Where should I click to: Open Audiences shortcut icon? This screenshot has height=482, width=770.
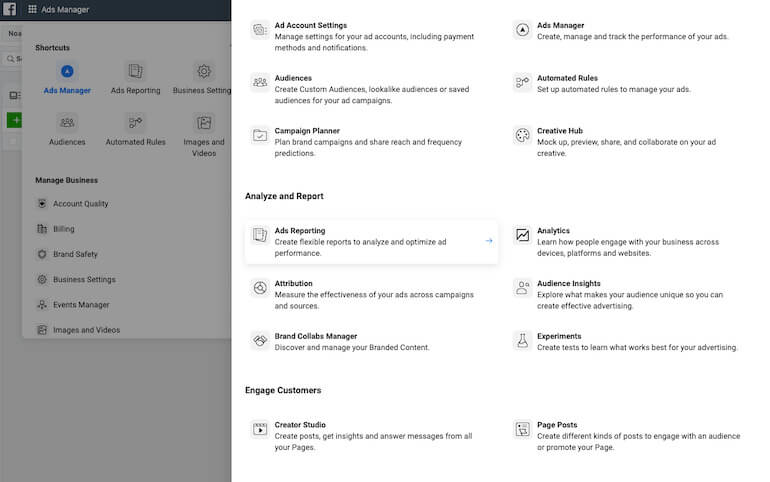pos(67,123)
